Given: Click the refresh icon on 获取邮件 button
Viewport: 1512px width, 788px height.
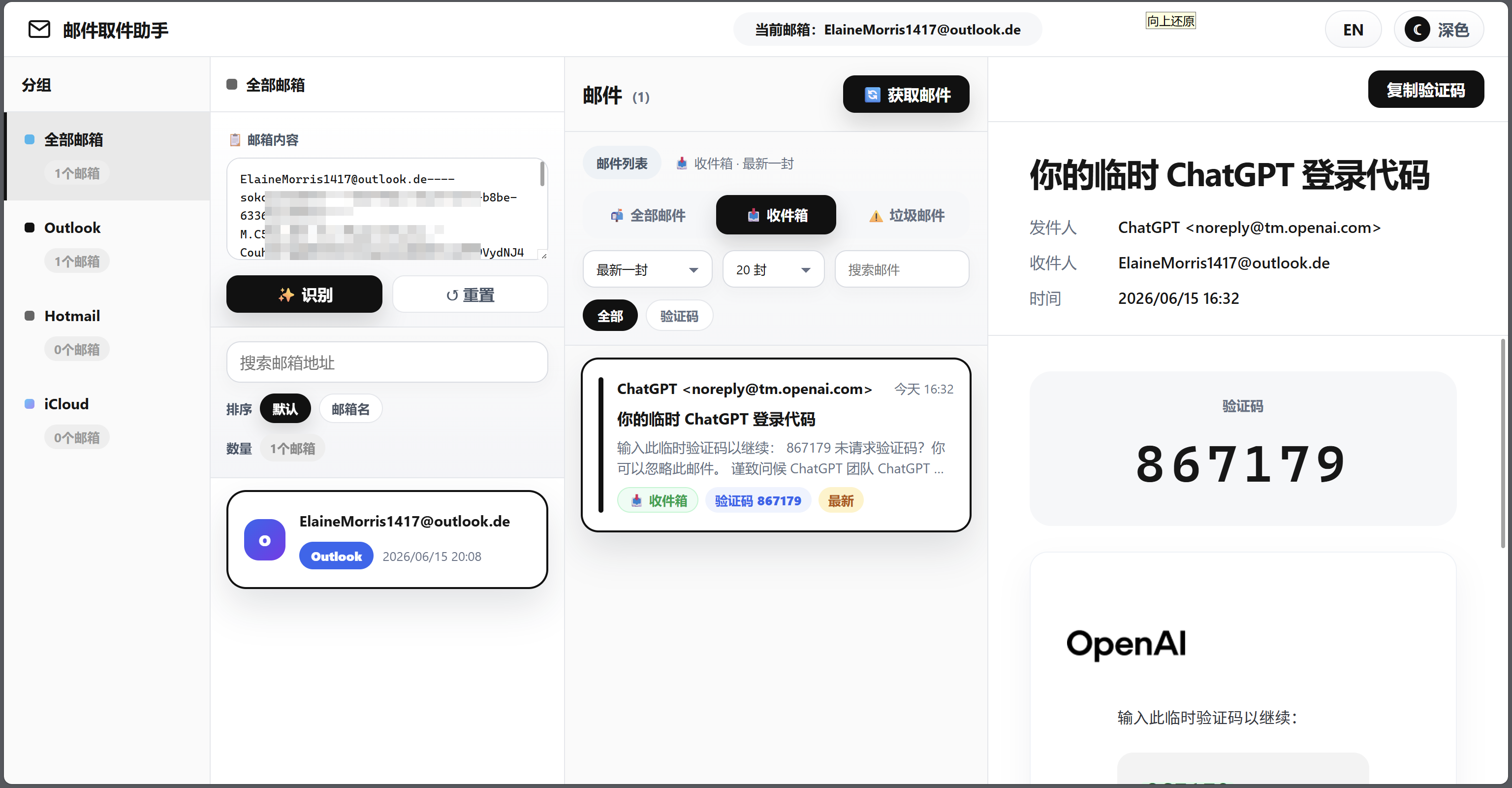Looking at the screenshot, I should [872, 95].
